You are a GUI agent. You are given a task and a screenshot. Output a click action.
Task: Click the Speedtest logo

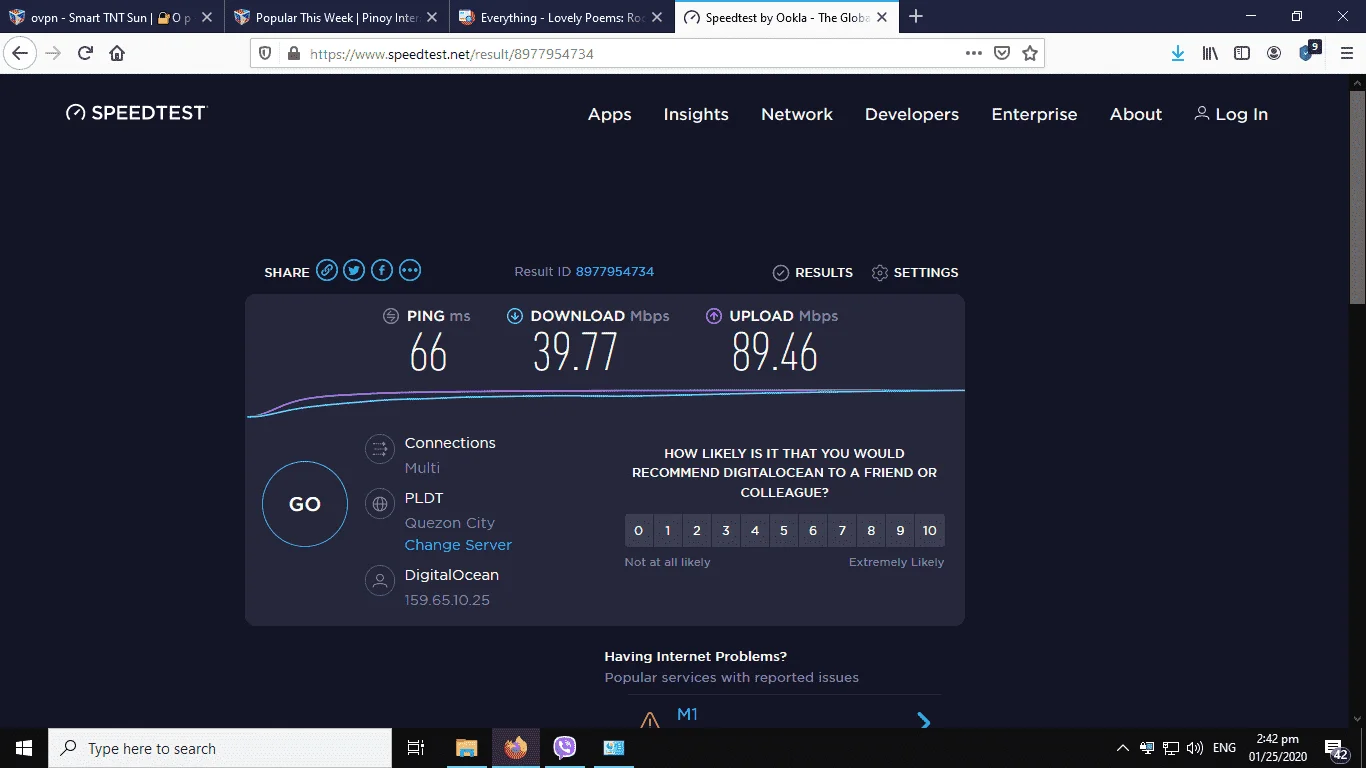(x=136, y=113)
